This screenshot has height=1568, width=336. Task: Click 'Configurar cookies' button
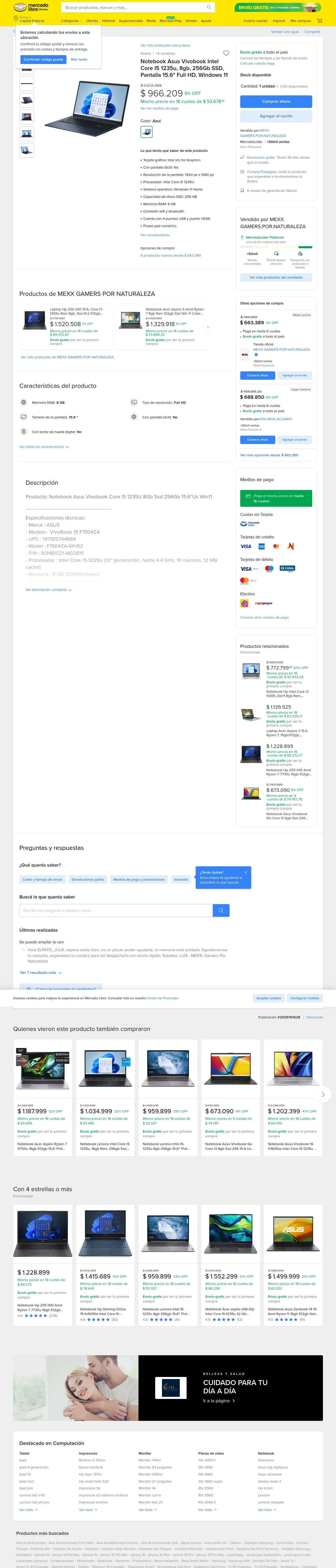coord(305,998)
